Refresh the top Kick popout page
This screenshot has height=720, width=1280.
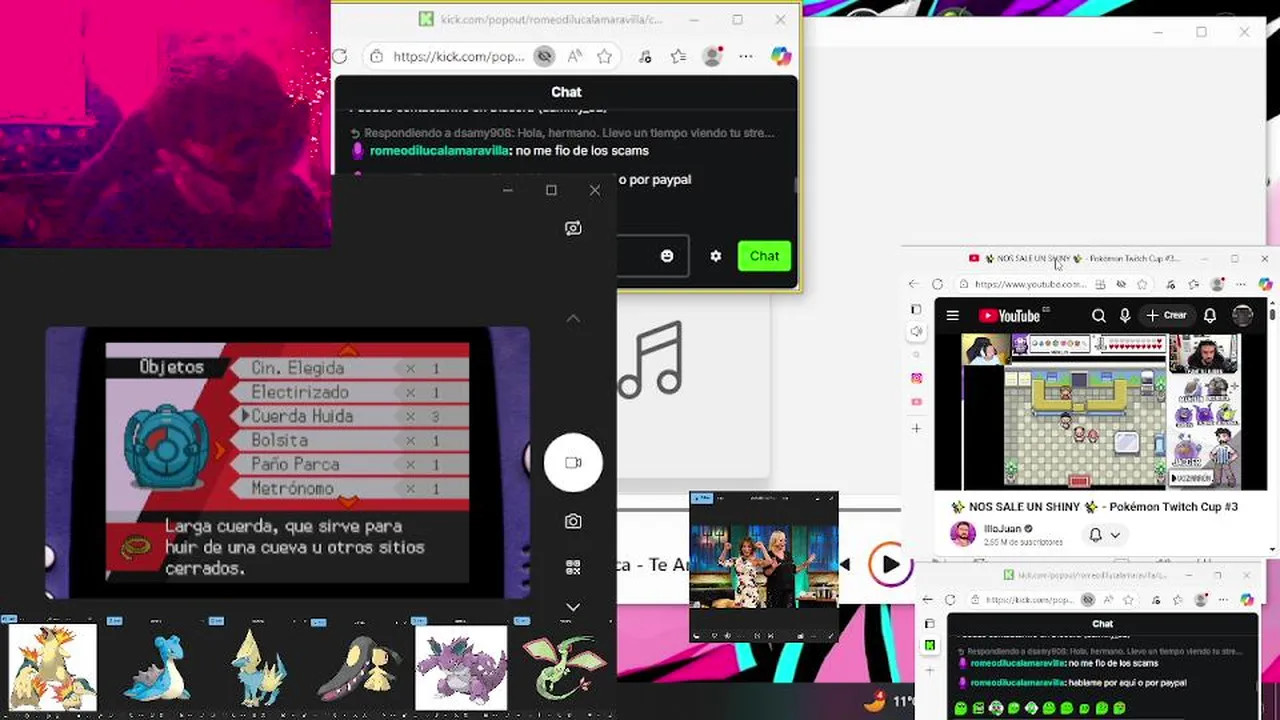(x=340, y=57)
